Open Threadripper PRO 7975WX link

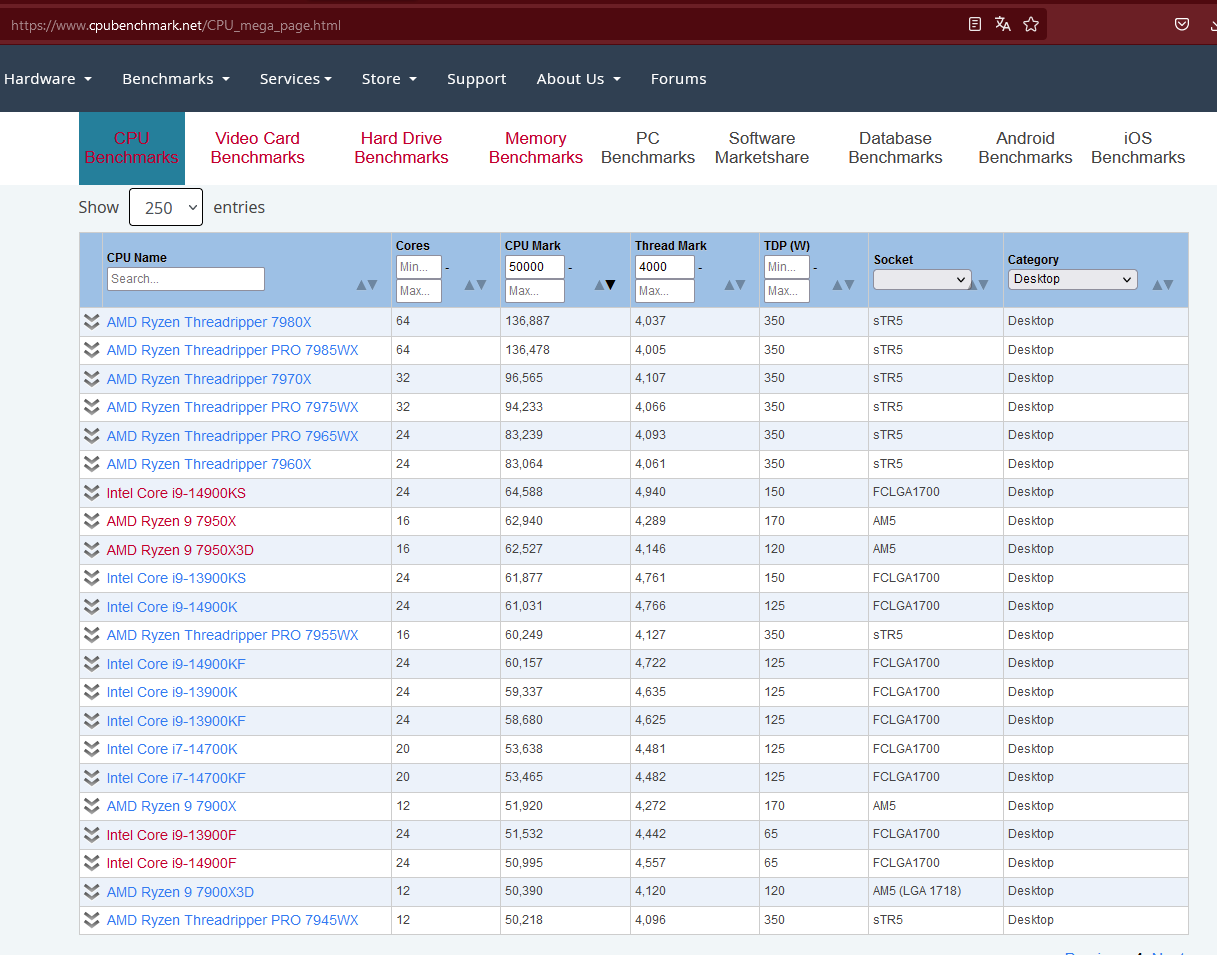click(232, 407)
